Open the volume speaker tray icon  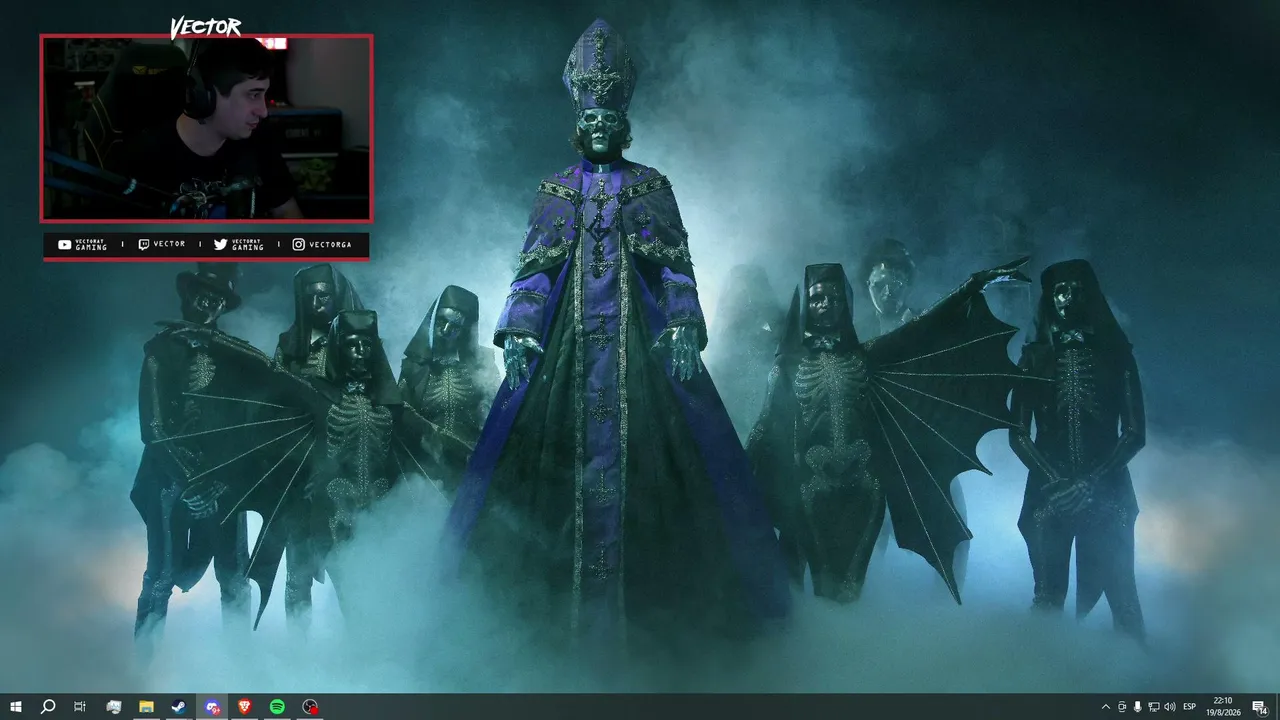[1170, 707]
